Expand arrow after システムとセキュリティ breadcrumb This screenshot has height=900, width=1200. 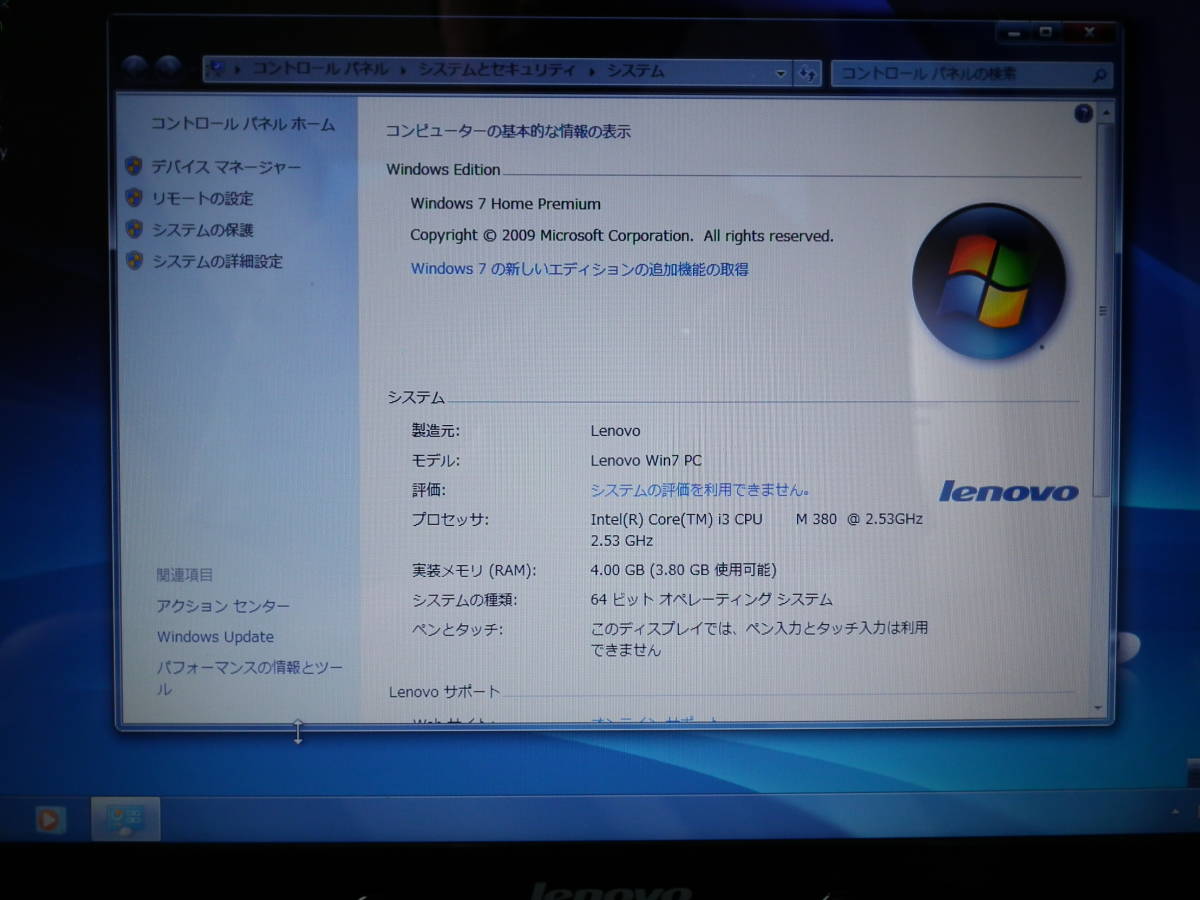pos(592,71)
